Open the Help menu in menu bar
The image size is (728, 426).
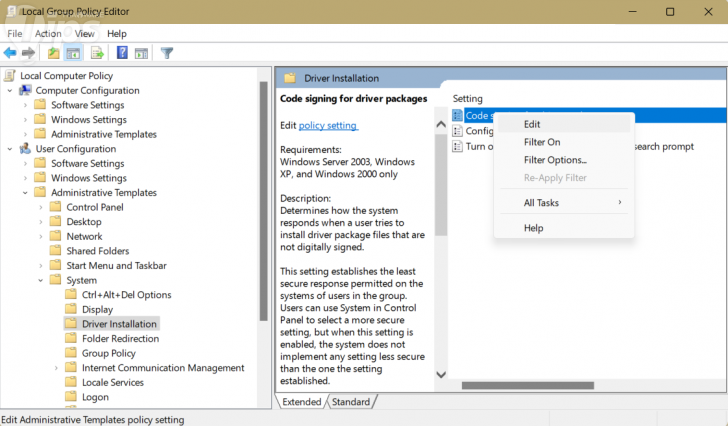pos(117,33)
